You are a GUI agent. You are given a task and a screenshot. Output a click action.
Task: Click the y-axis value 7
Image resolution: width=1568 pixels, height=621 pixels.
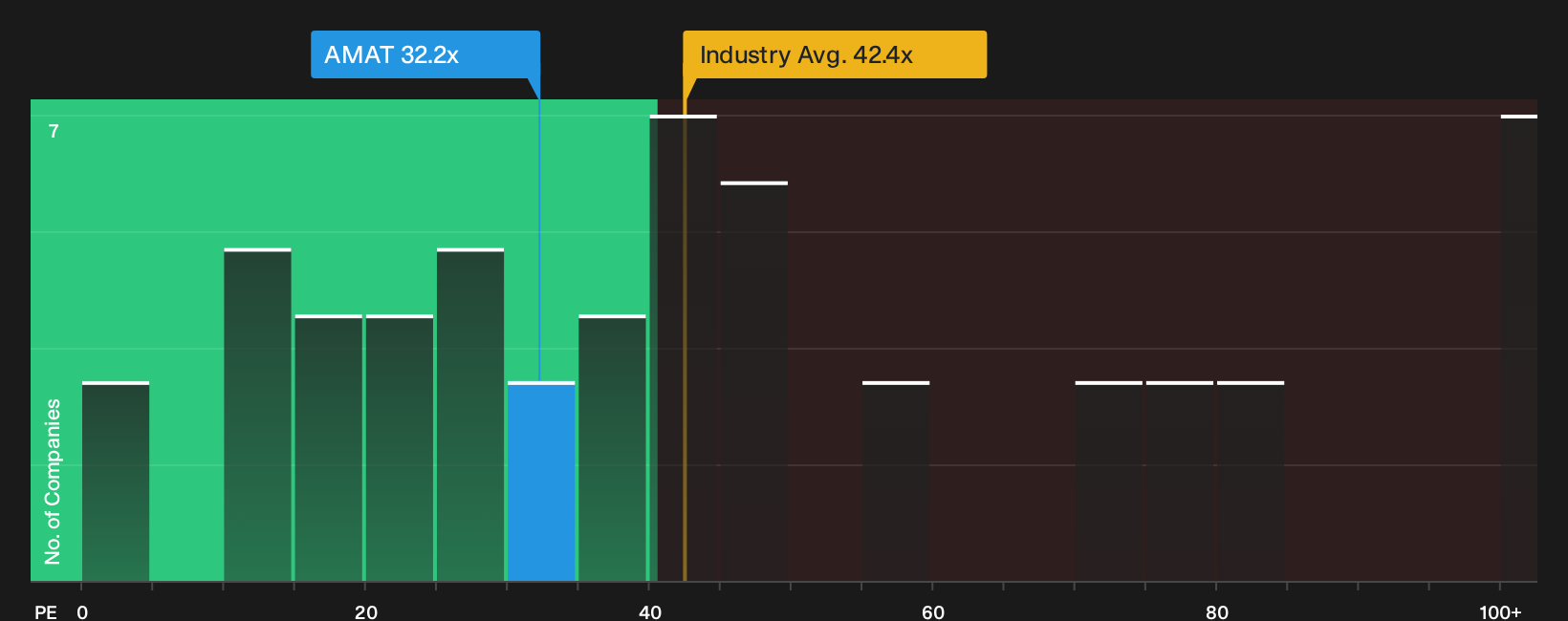click(x=54, y=132)
